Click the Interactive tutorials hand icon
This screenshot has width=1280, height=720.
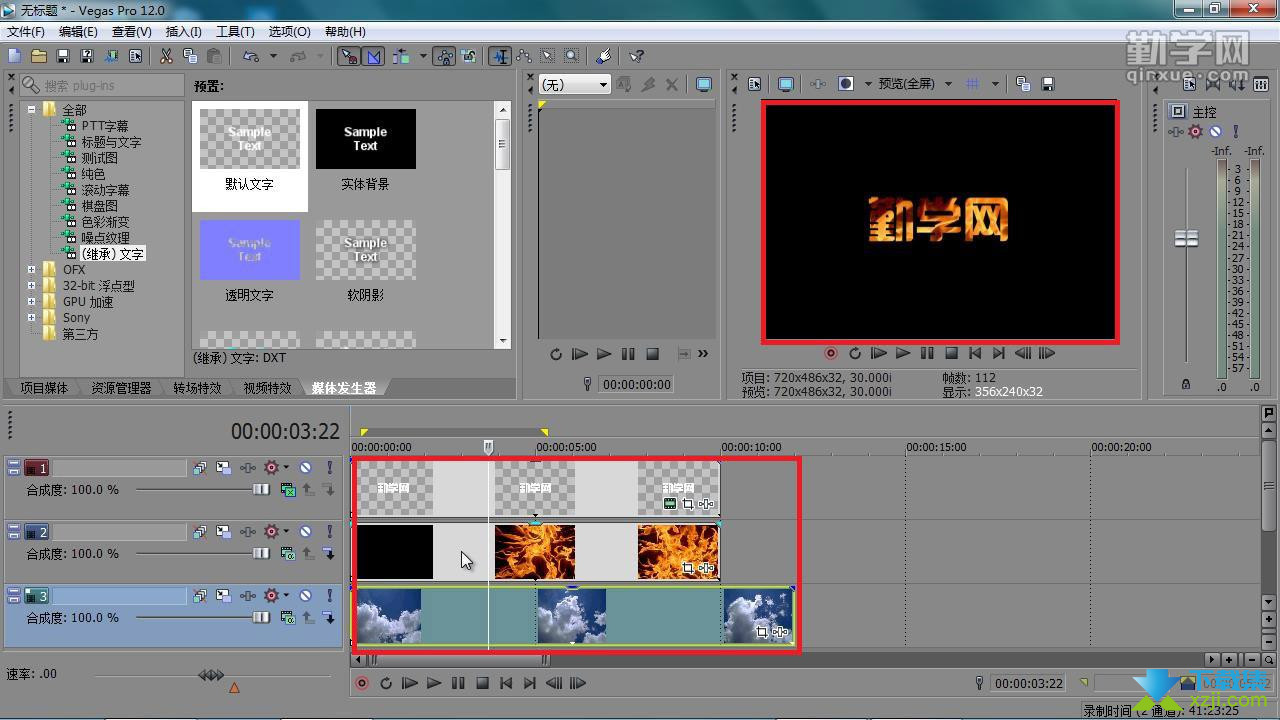[x=604, y=57]
